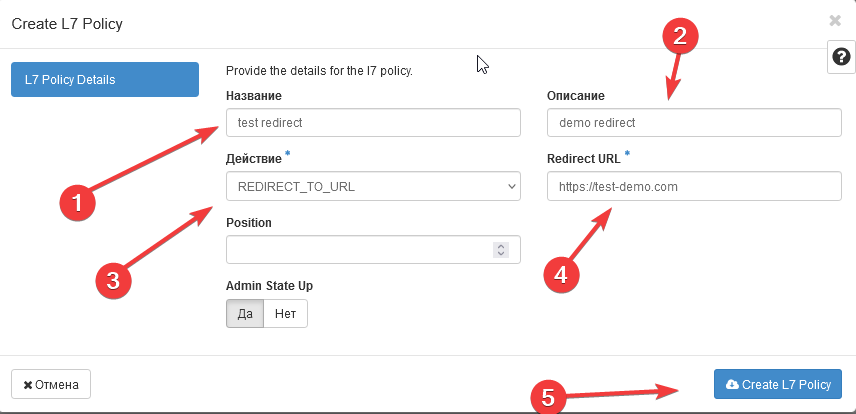Focus the Название field containing test redirect
Image resolution: width=856 pixels, height=414 pixels.
pos(373,122)
